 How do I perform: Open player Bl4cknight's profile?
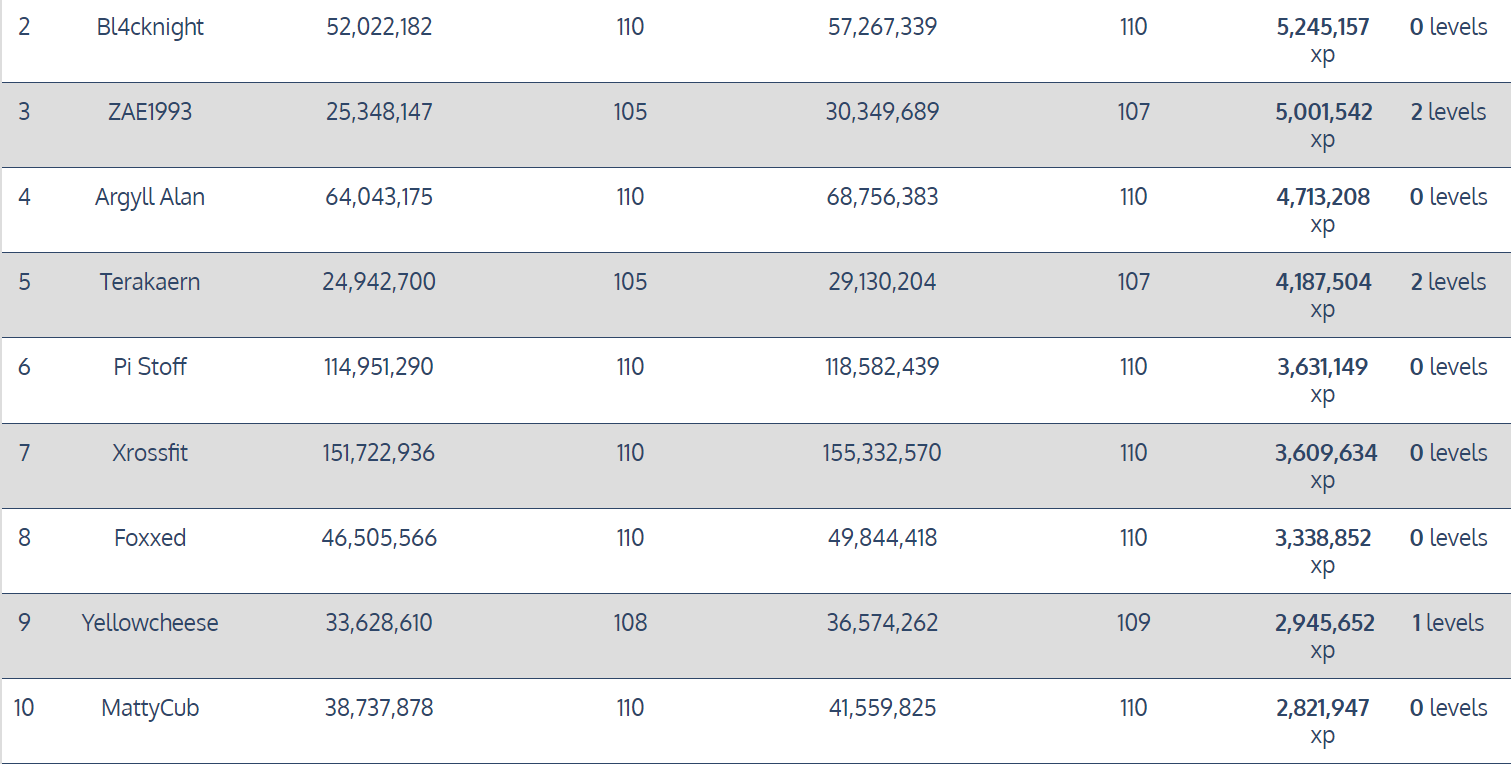pos(150,27)
